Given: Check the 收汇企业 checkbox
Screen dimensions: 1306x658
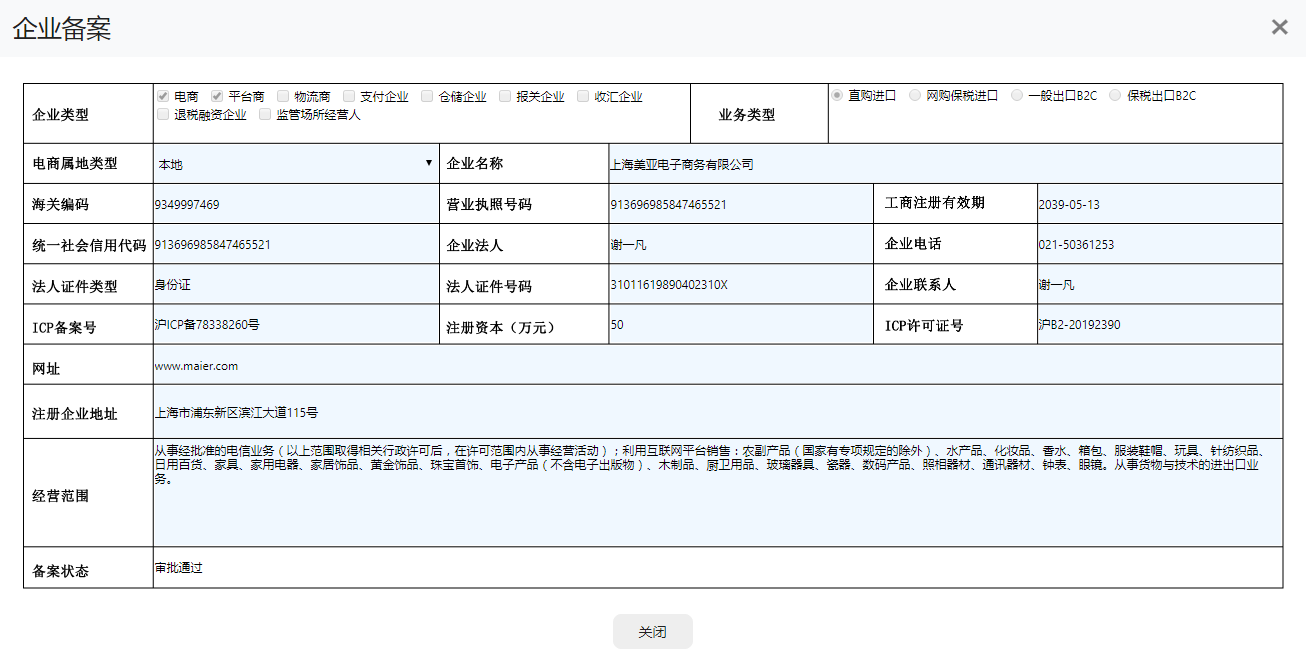Looking at the screenshot, I should coord(583,97).
